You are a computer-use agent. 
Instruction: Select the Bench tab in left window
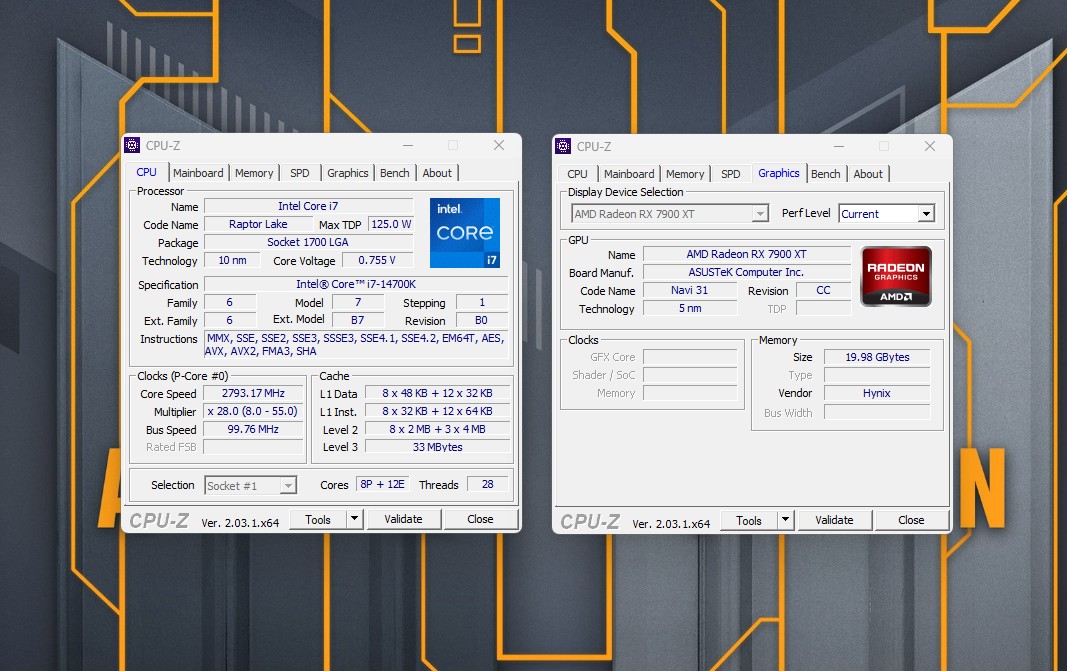pos(394,173)
